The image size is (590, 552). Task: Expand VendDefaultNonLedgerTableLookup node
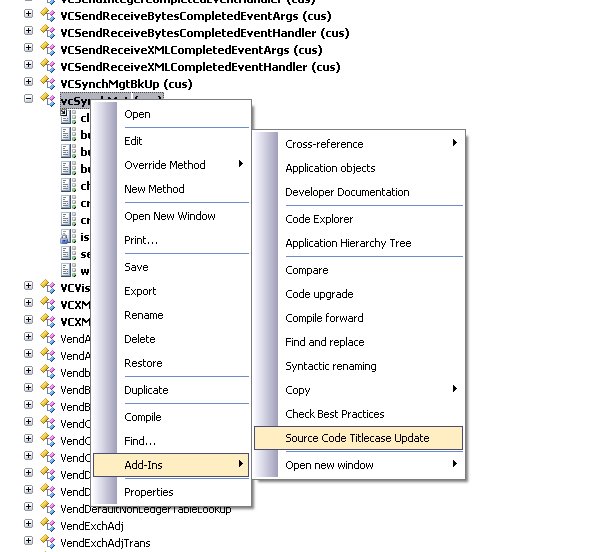[x=28, y=506]
